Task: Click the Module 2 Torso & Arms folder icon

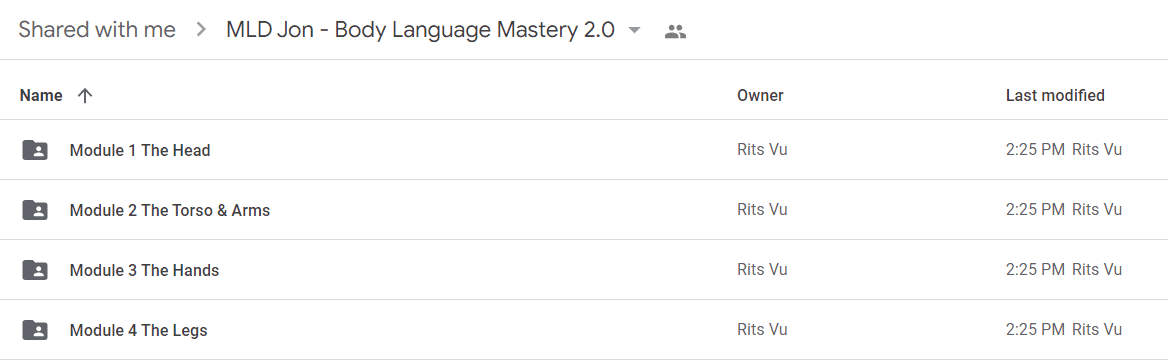Action: click(x=35, y=210)
